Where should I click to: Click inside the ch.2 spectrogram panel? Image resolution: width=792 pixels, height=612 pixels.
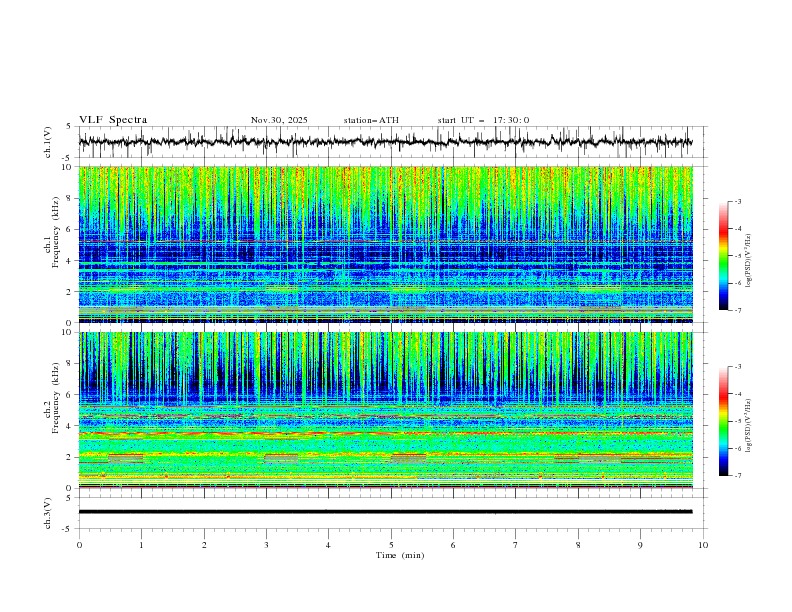pyautogui.click(x=385, y=410)
